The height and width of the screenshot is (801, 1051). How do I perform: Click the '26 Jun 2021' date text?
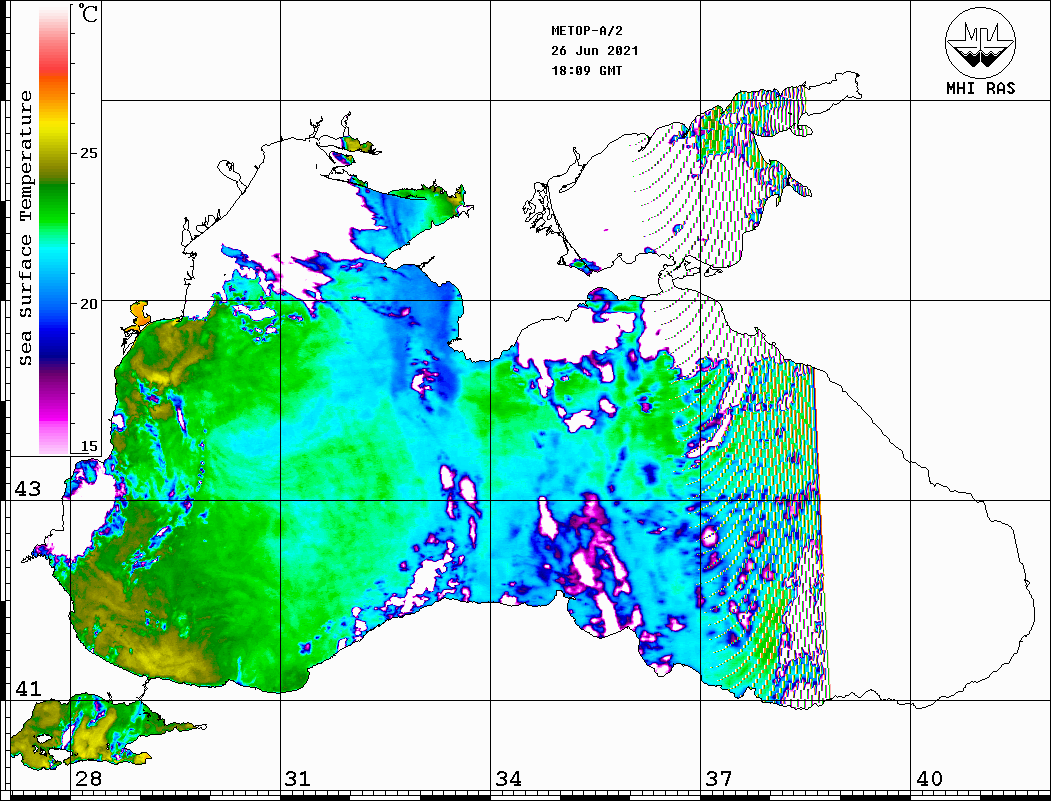(x=595, y=51)
